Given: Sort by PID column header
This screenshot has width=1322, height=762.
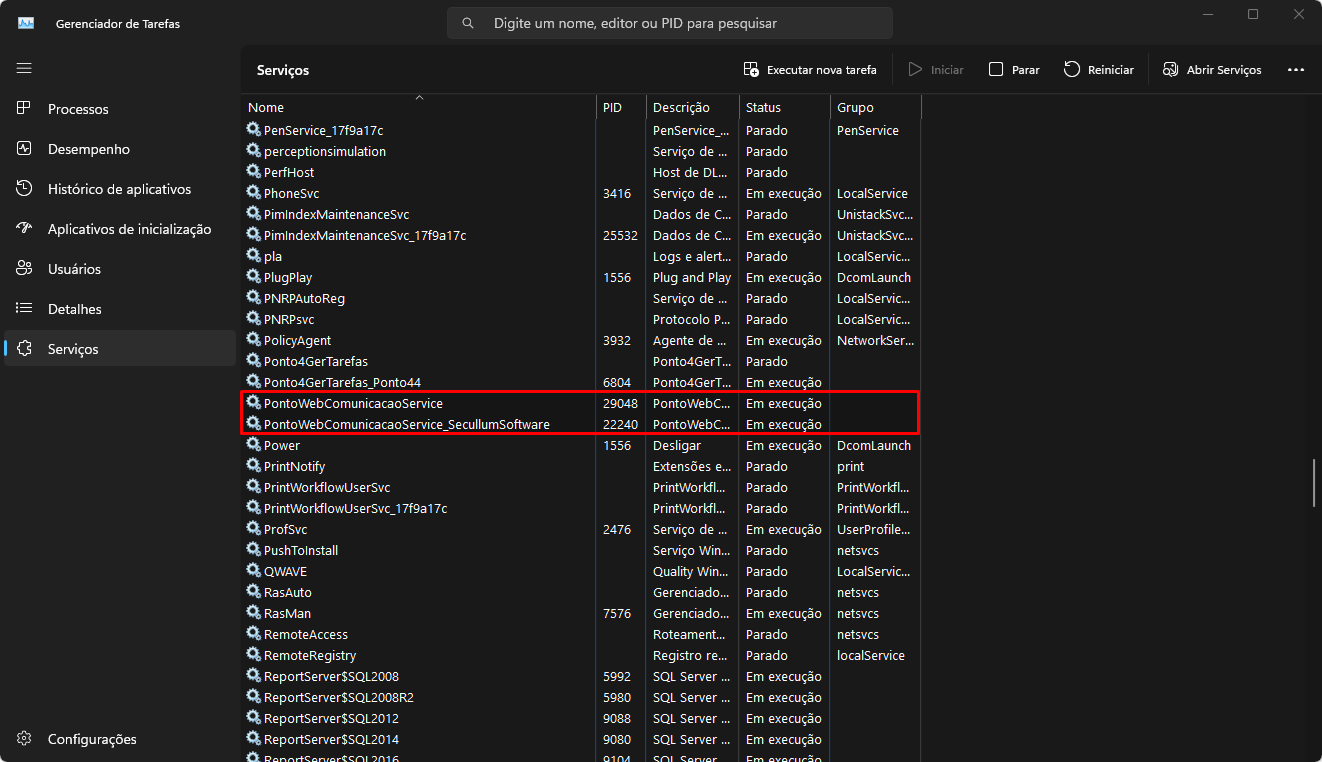Looking at the screenshot, I should 612,107.
